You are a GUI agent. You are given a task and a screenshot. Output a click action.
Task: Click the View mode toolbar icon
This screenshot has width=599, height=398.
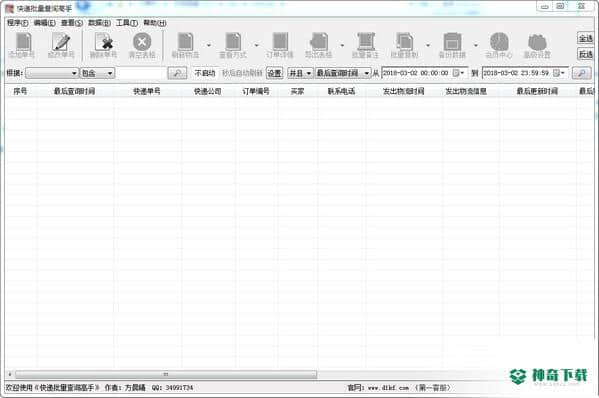pos(233,42)
